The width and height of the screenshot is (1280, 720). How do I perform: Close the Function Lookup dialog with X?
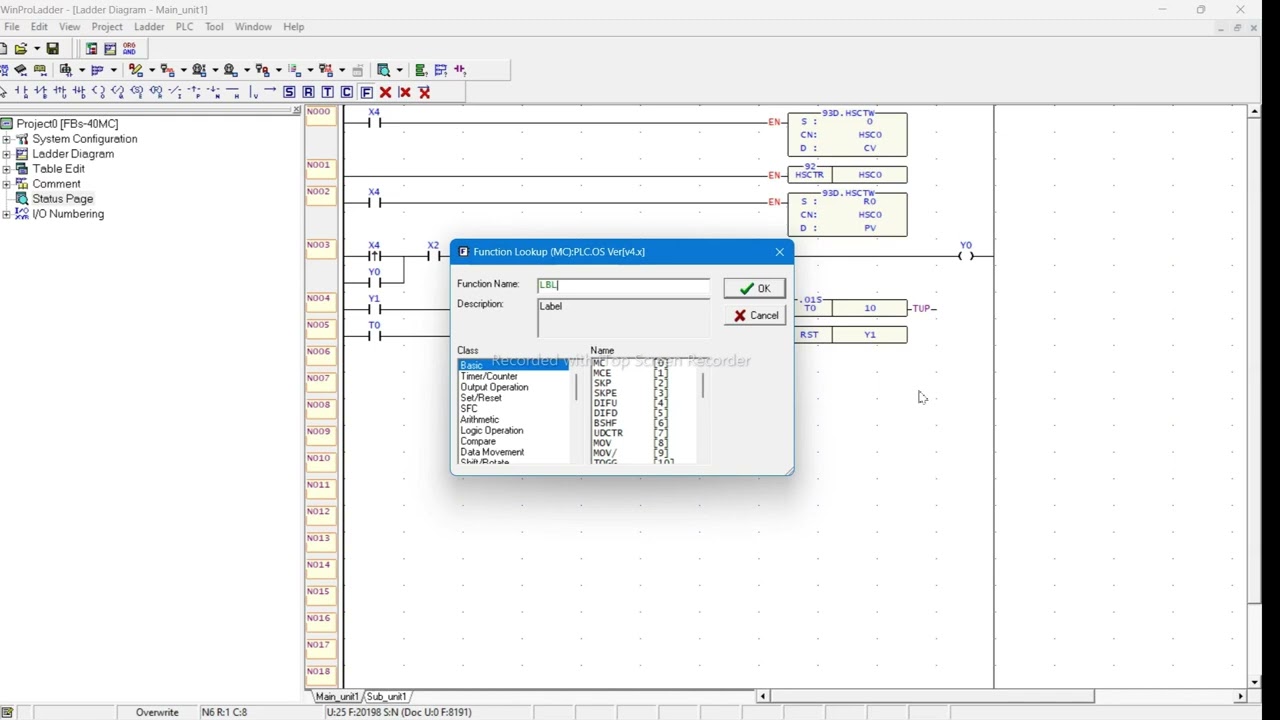[x=780, y=252]
